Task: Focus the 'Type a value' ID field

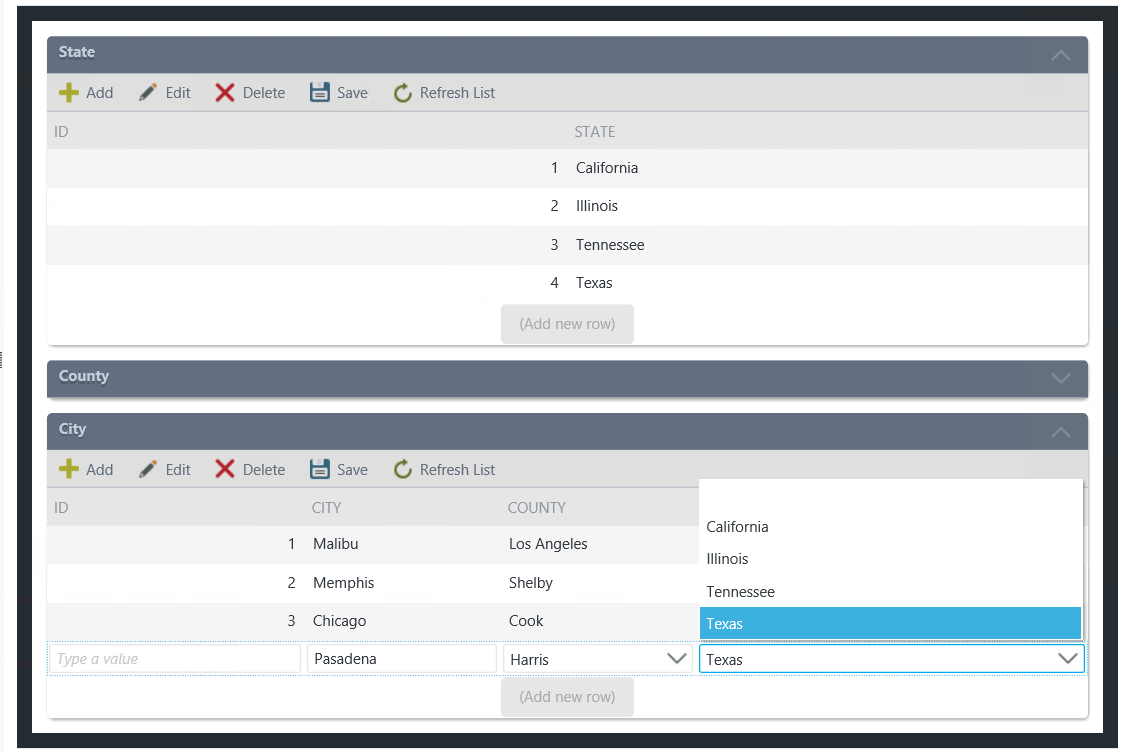Action: point(174,659)
